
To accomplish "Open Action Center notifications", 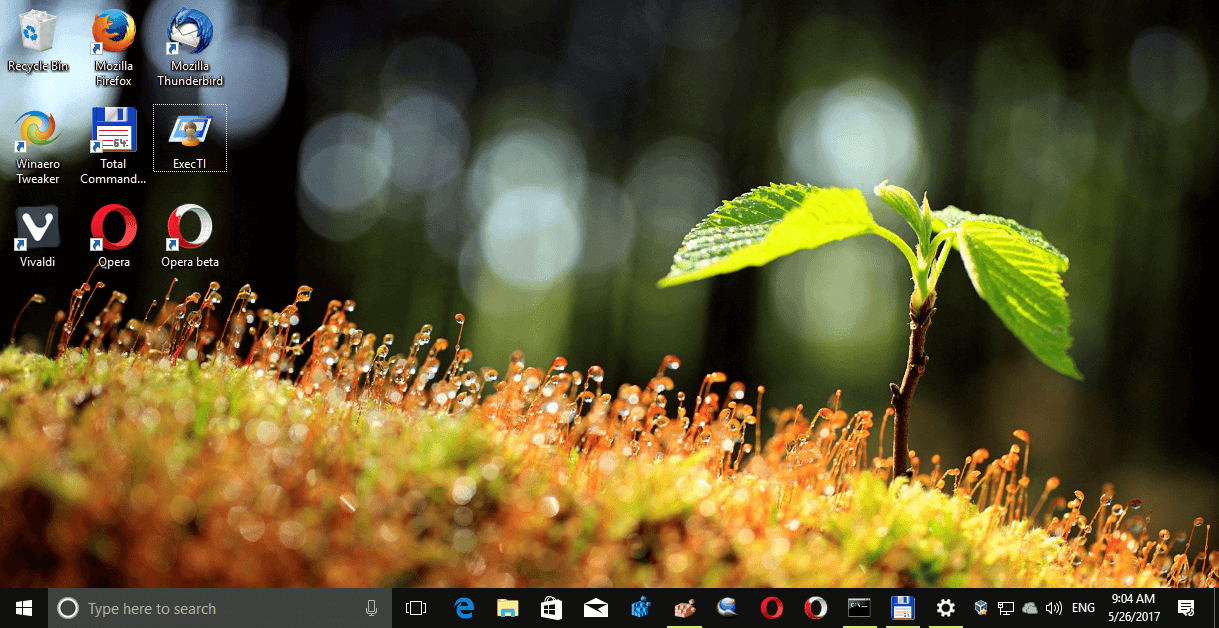I will click(1187, 607).
